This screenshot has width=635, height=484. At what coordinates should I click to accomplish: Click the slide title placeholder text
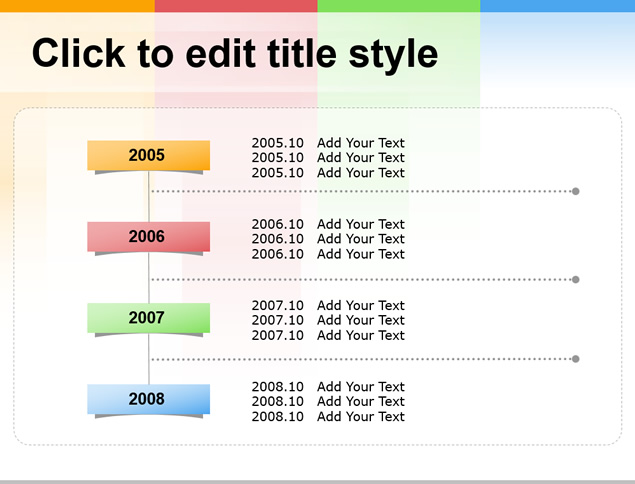click(235, 54)
